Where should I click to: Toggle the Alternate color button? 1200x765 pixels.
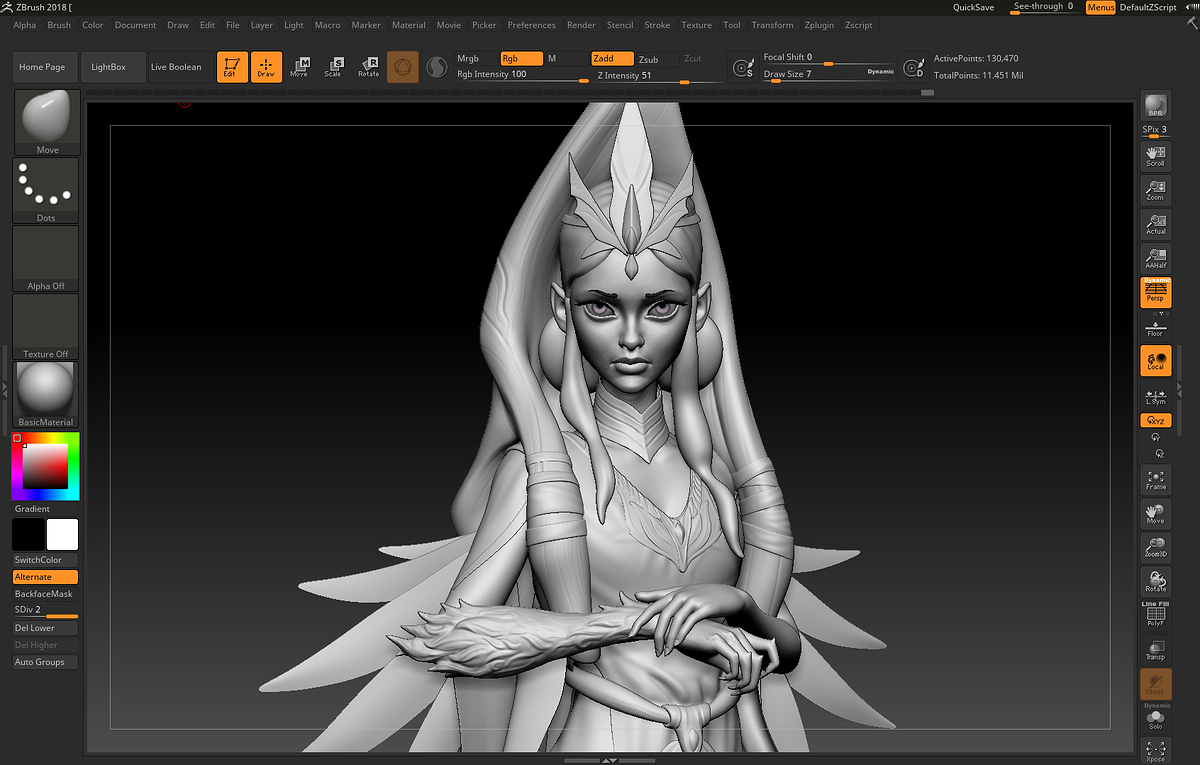coord(46,577)
